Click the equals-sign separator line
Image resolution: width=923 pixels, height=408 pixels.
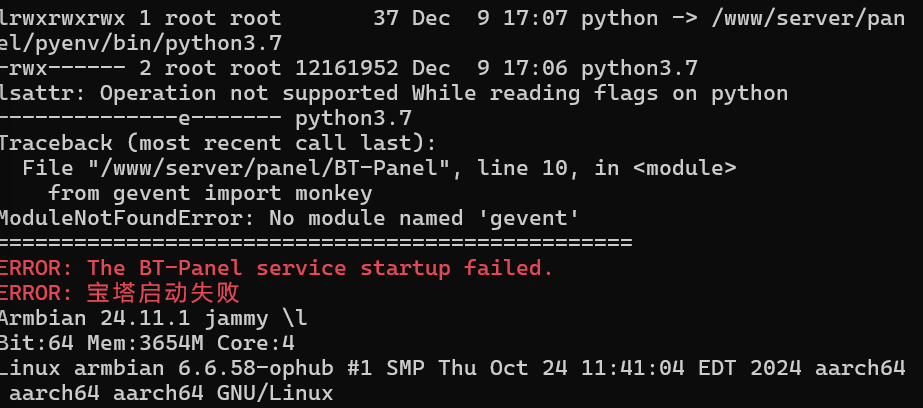[x=316, y=242]
